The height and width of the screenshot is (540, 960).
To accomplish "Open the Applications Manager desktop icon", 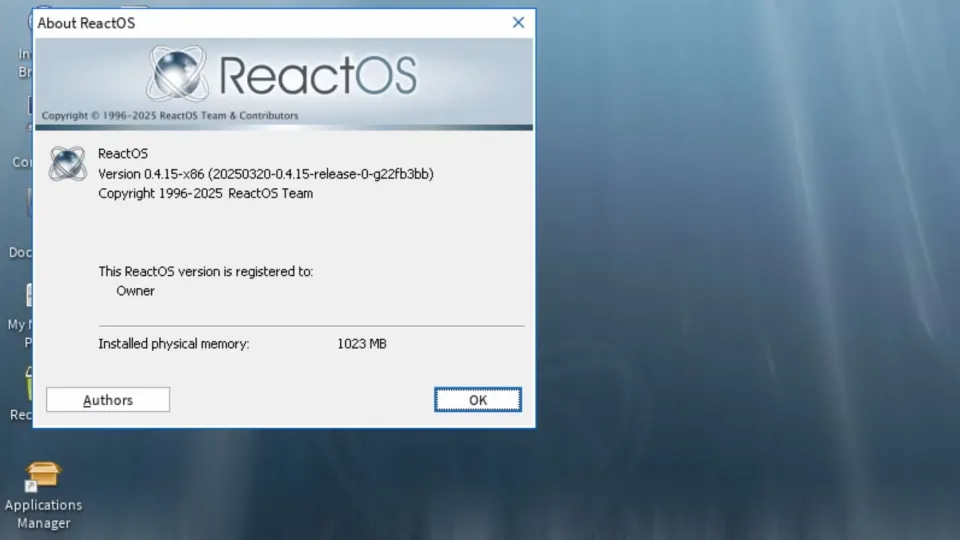I will click(x=44, y=477).
